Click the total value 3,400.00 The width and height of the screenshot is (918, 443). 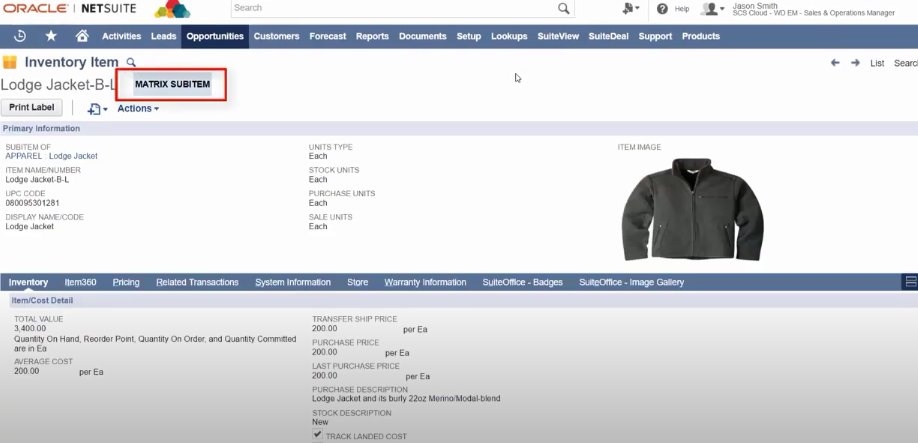(30, 328)
